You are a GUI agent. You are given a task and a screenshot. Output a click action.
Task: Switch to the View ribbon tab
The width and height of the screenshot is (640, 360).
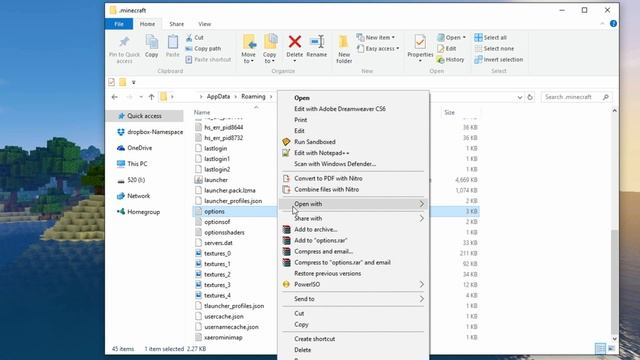coord(204,24)
